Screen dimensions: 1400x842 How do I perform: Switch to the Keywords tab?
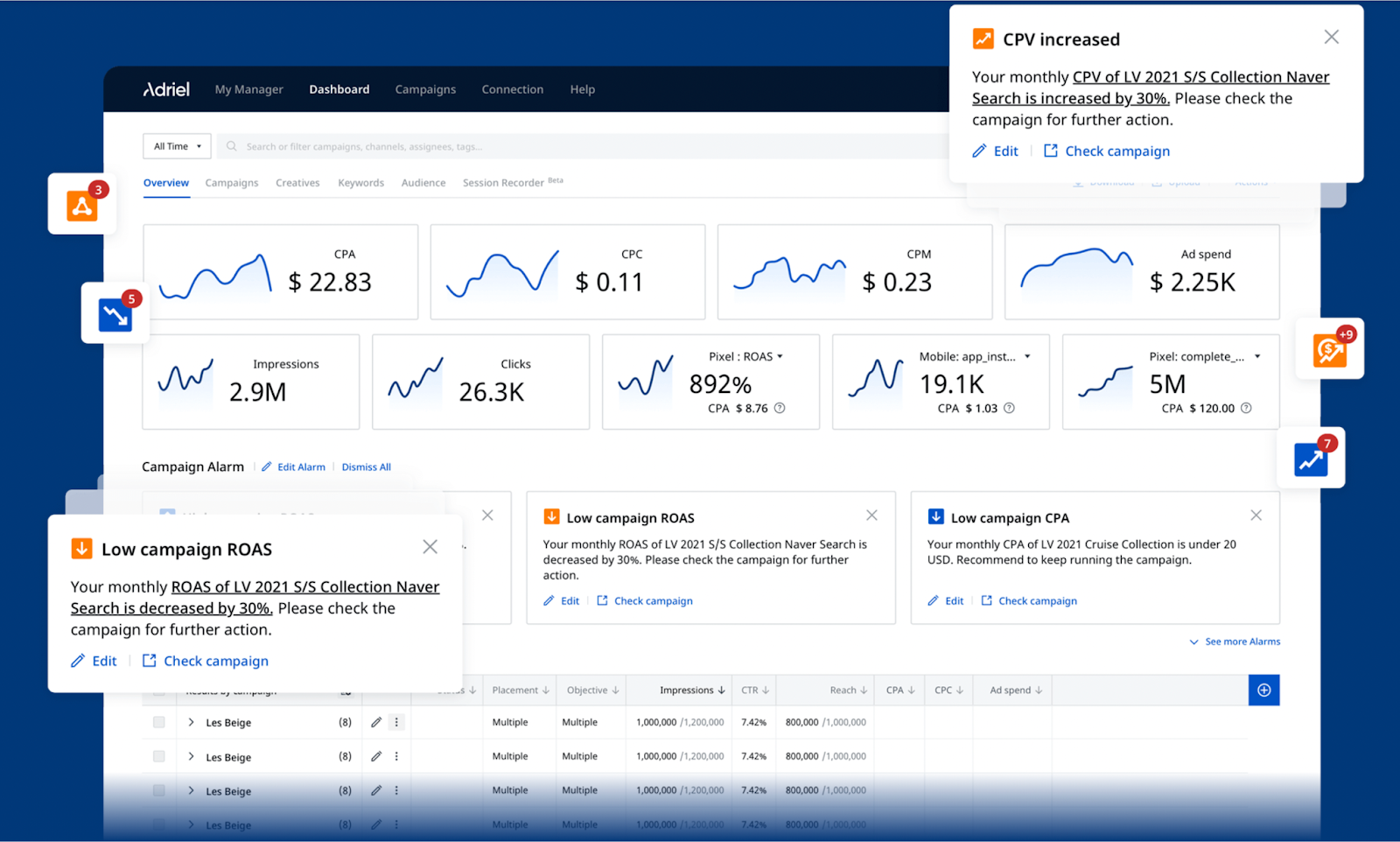tap(361, 183)
